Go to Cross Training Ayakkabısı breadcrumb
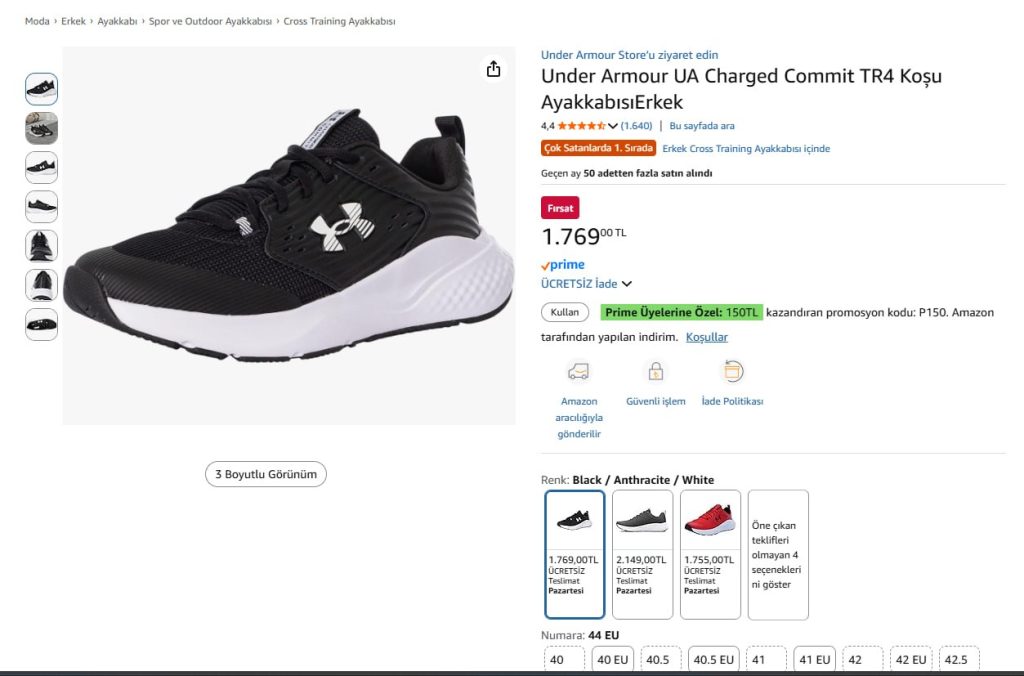Image resolution: width=1024 pixels, height=676 pixels. point(339,21)
